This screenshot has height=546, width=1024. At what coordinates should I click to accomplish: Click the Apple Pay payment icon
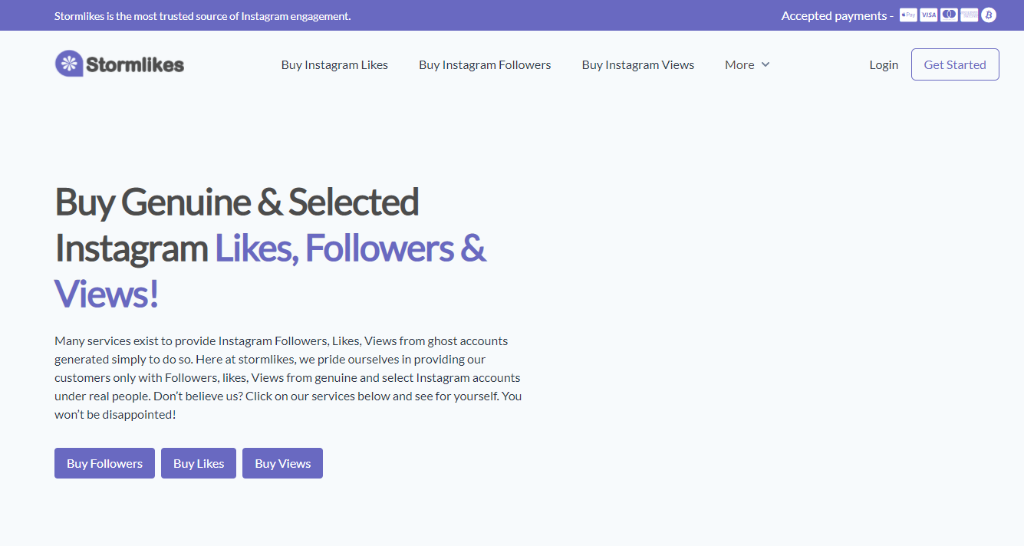tap(908, 15)
